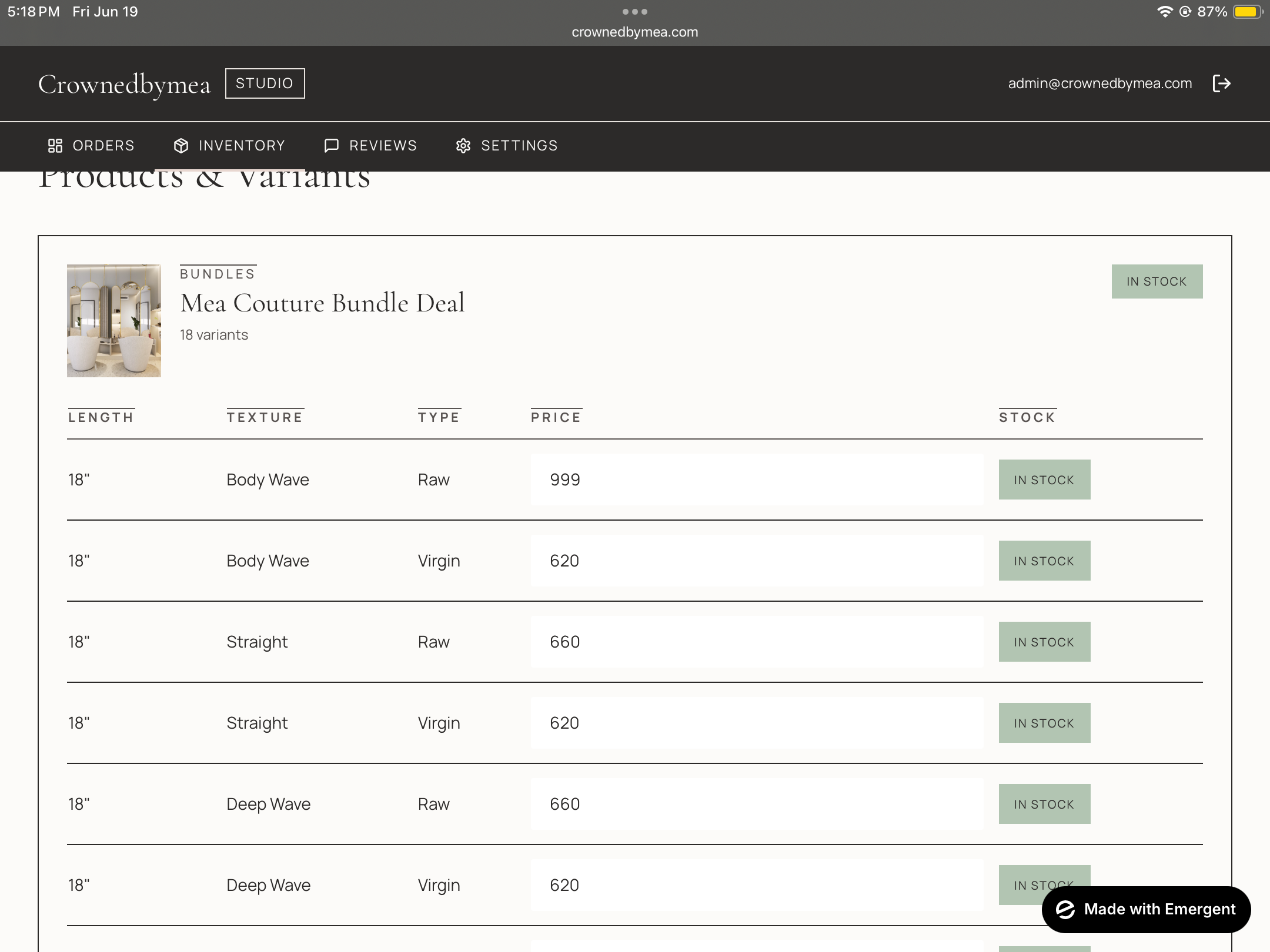This screenshot has height=952, width=1270.
Task: Click the "18 variants" text
Action: click(214, 335)
